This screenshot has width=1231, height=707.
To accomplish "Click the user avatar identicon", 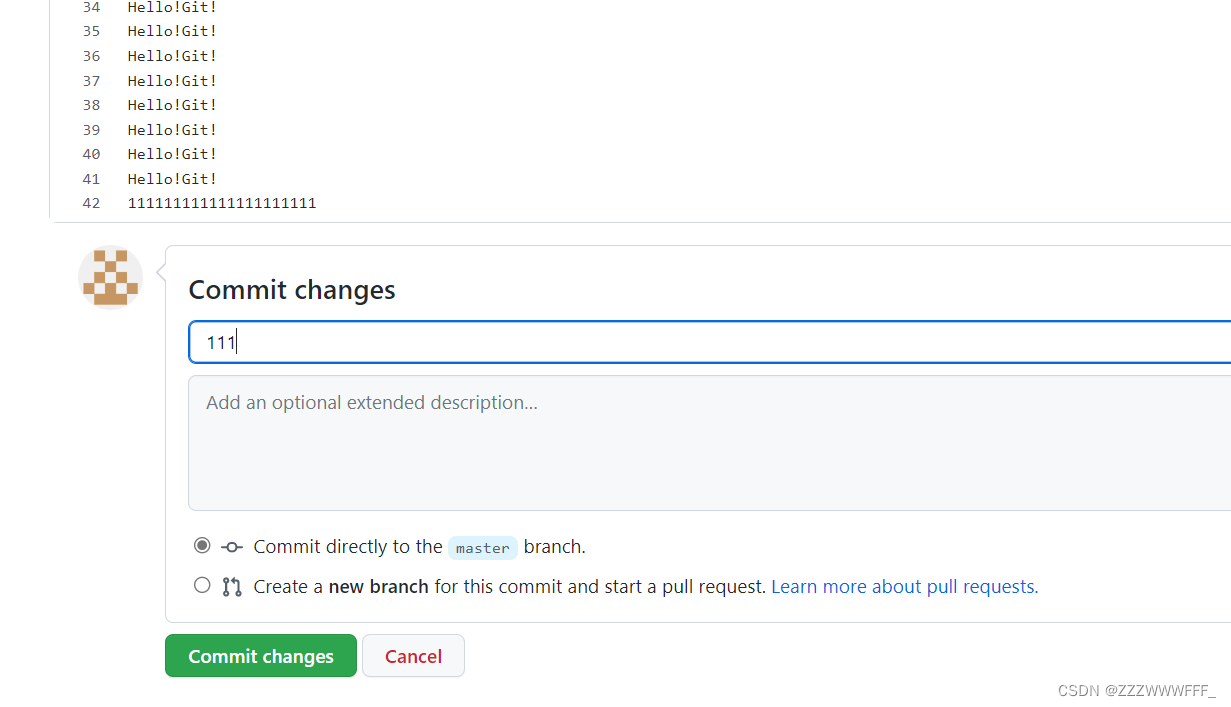I will [110, 277].
